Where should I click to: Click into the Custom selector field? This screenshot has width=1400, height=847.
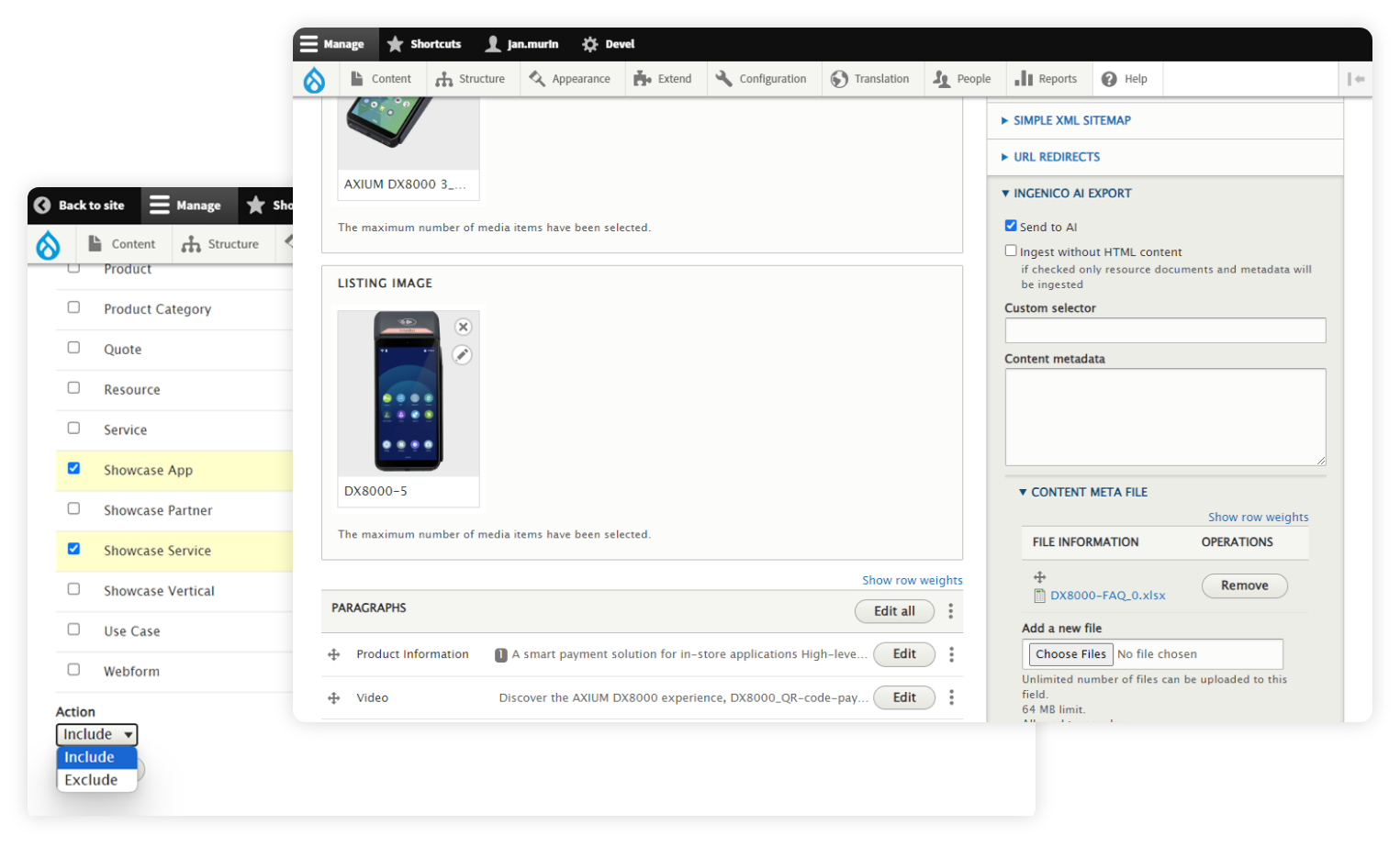tap(1165, 330)
